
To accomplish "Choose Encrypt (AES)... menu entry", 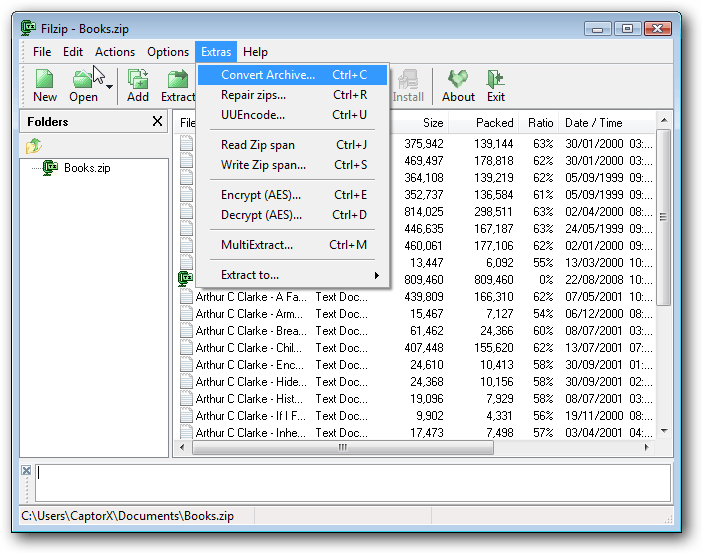I will click(292, 195).
